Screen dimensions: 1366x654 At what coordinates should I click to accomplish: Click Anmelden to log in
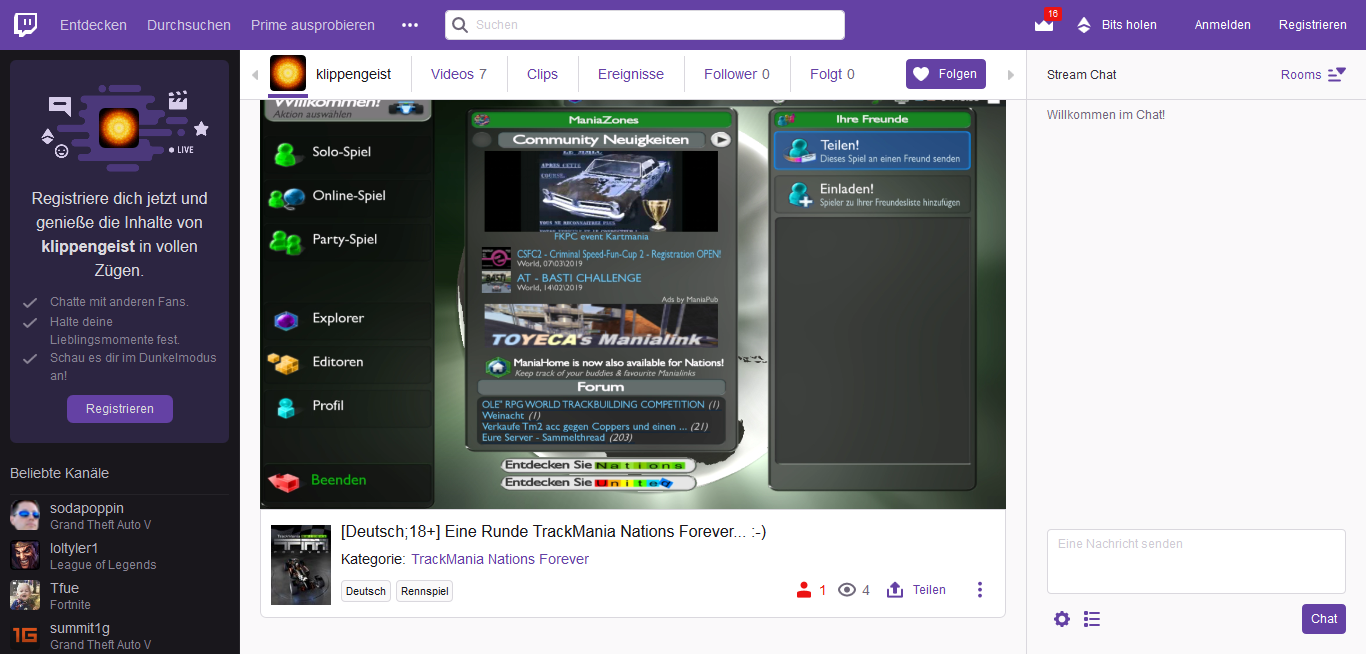(x=1222, y=25)
